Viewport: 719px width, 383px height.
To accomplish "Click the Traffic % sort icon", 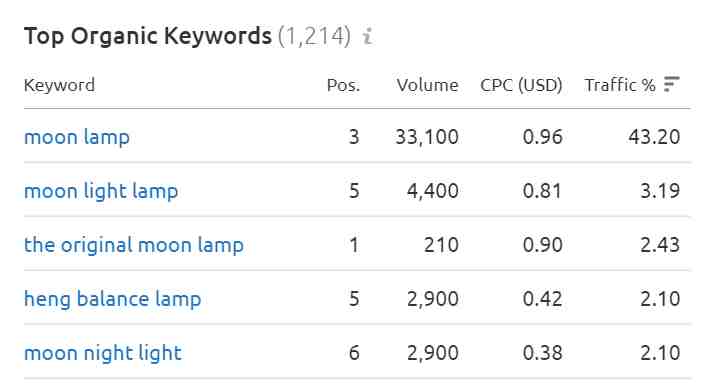I will click(672, 84).
